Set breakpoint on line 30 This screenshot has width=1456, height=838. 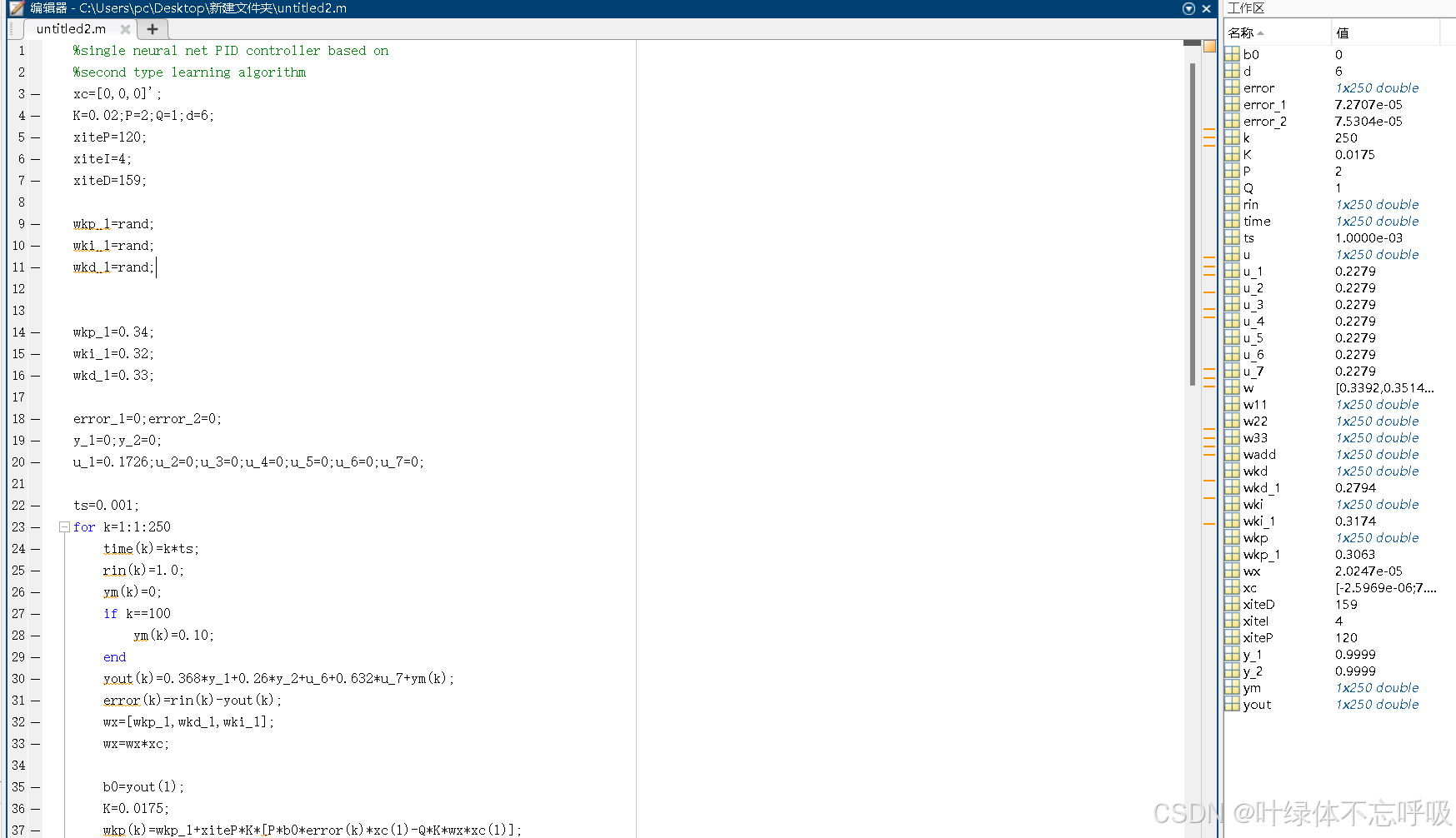coord(36,679)
